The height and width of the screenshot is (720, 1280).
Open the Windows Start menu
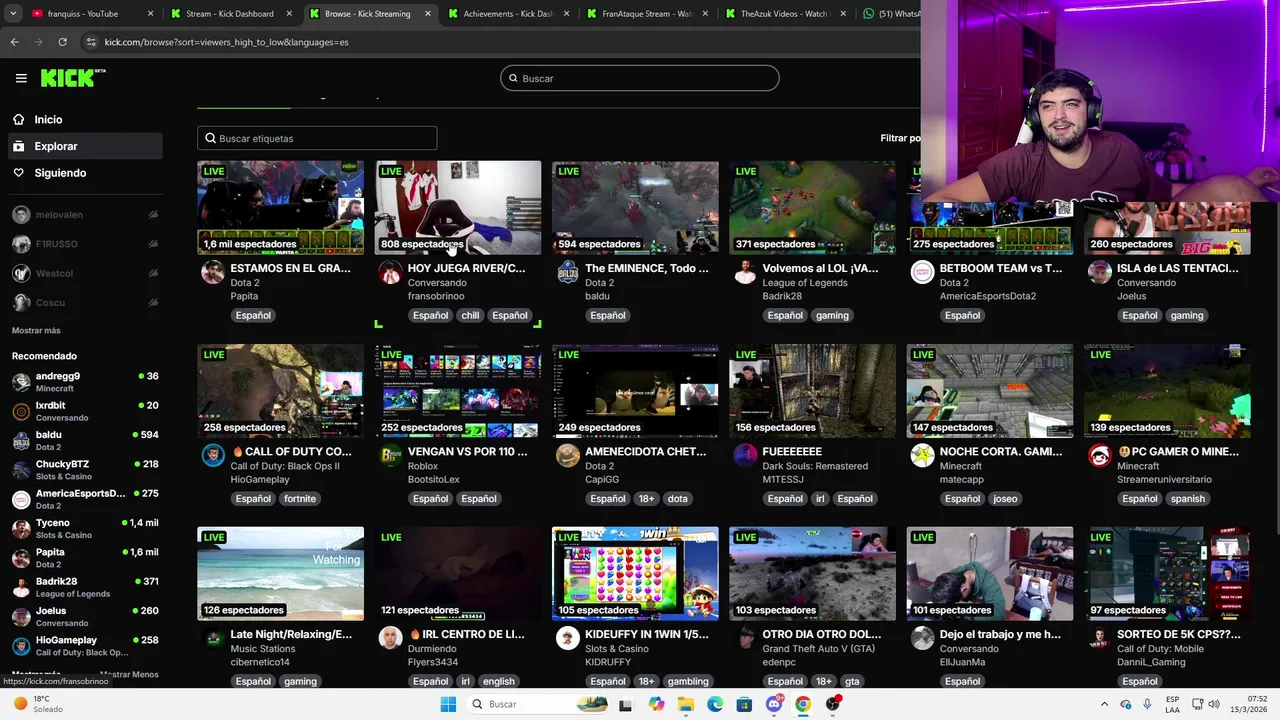449,704
